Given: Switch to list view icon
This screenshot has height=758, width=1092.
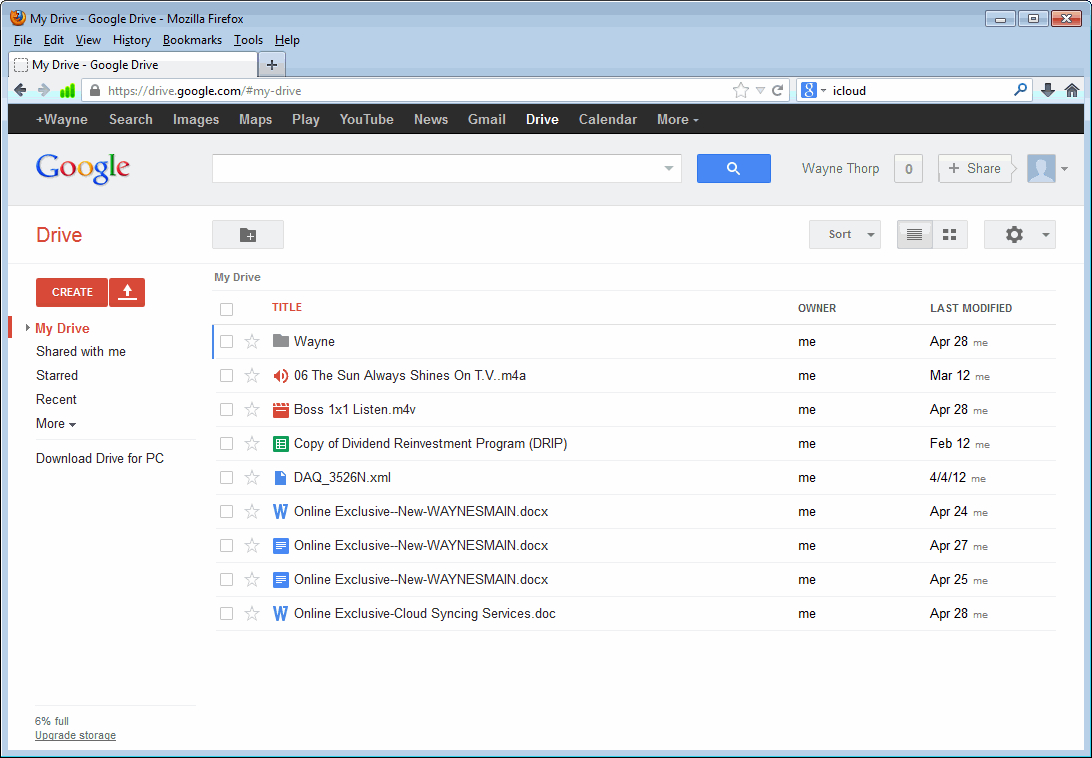Looking at the screenshot, I should pos(914,235).
